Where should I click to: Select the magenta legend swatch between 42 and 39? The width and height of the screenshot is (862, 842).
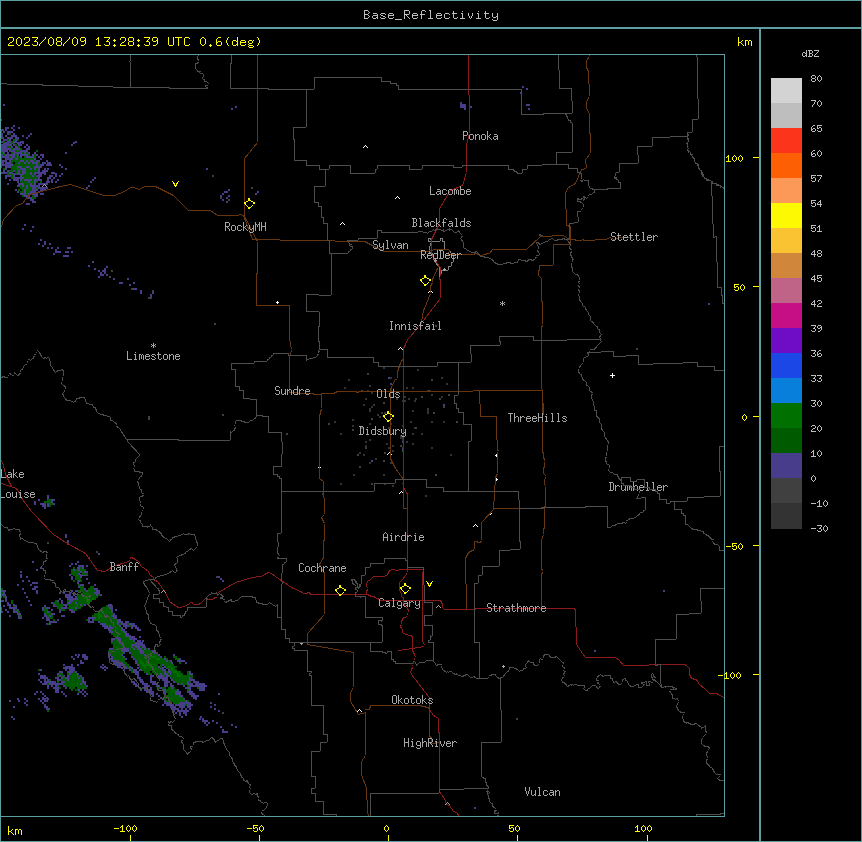(786, 315)
